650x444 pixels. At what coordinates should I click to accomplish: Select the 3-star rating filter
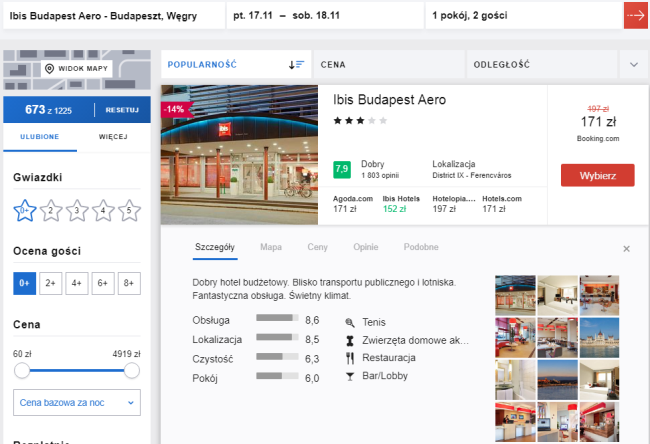point(77,210)
